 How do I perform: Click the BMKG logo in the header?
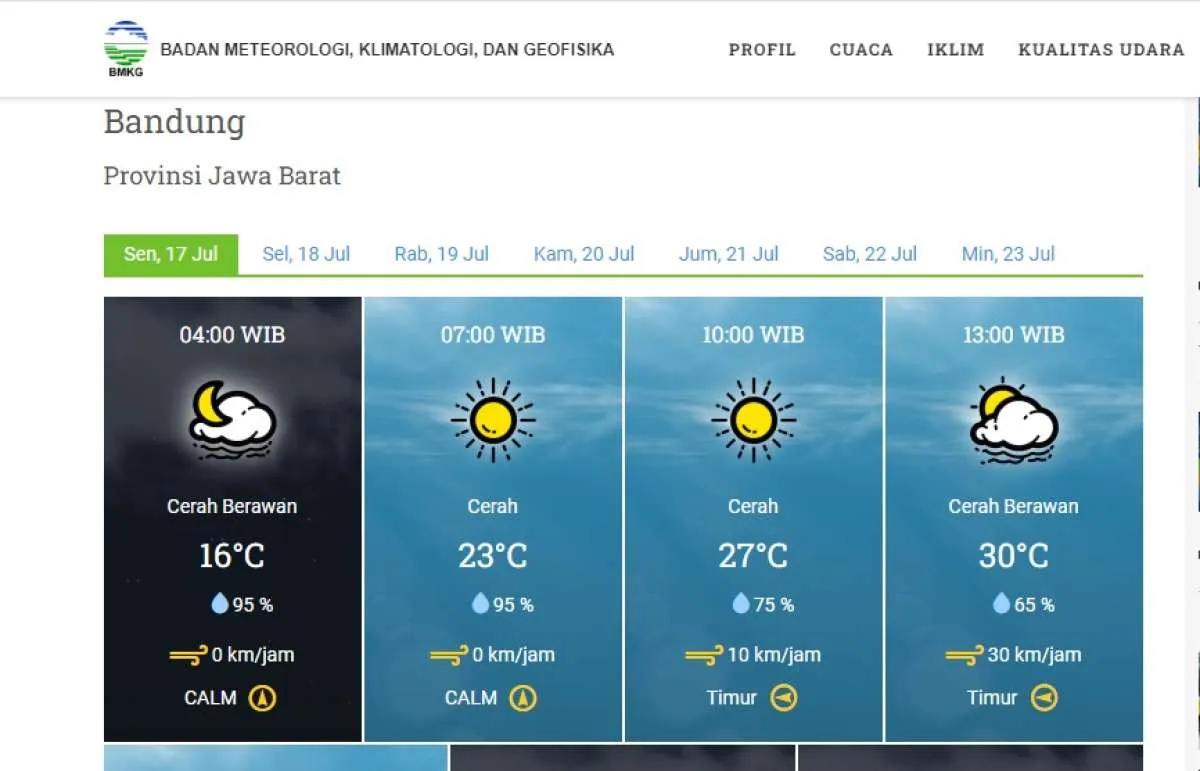[125, 48]
